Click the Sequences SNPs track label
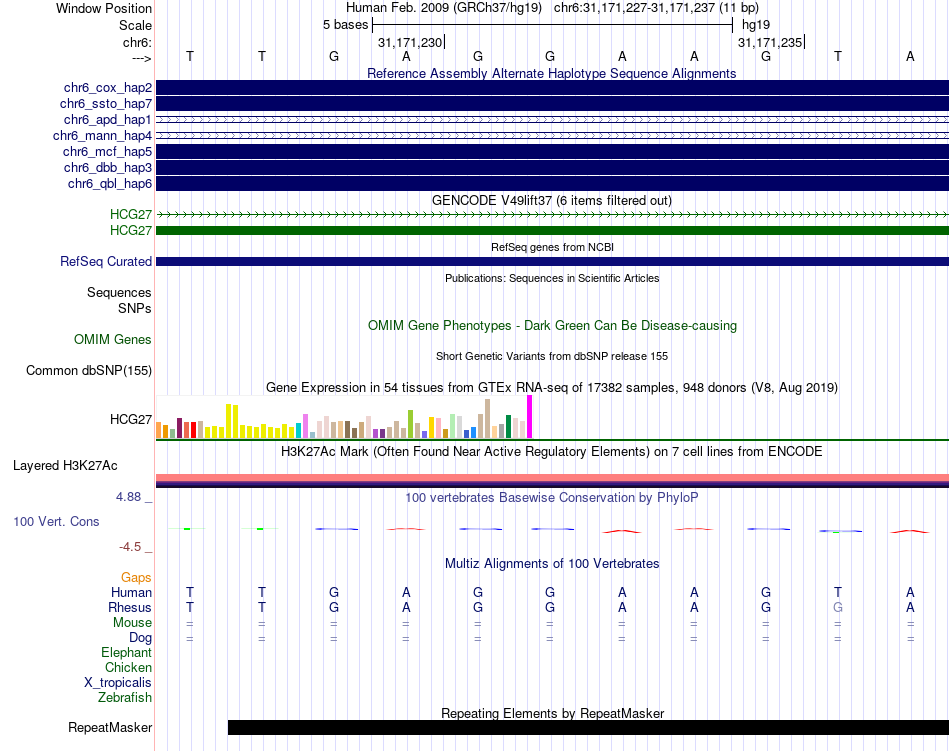 [x=119, y=300]
